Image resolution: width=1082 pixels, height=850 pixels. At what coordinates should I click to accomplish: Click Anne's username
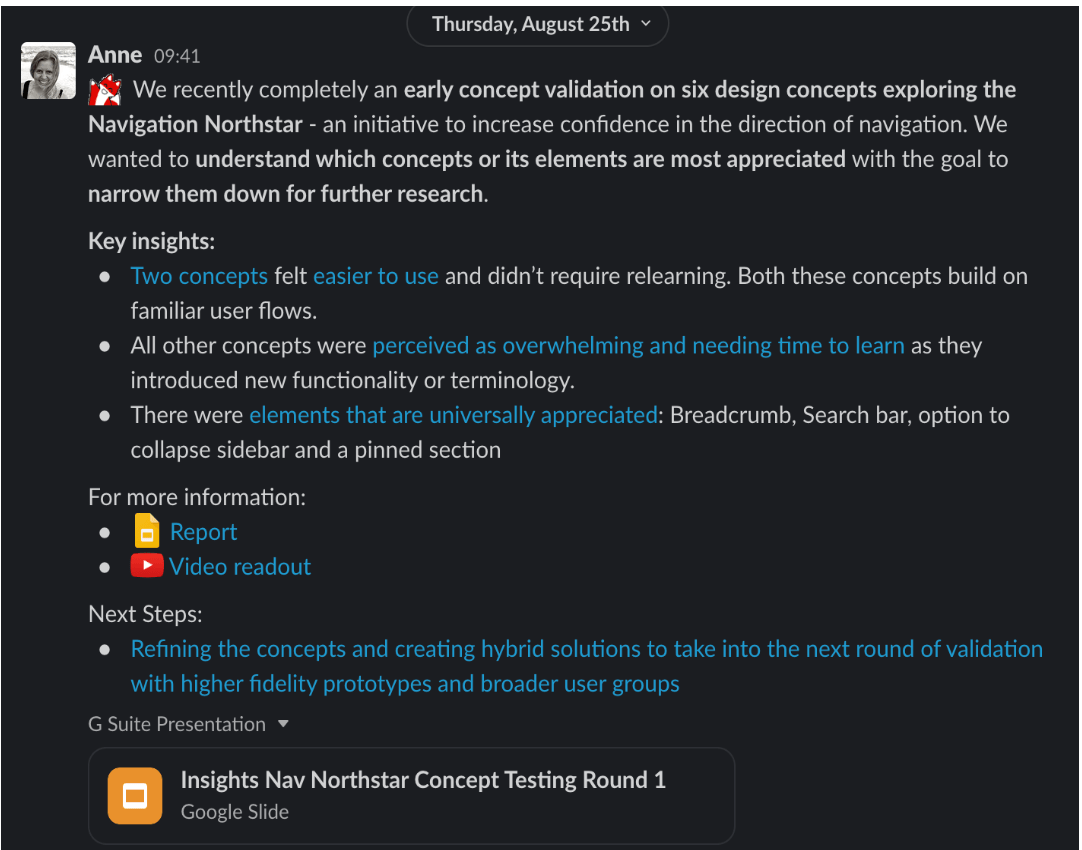114,54
